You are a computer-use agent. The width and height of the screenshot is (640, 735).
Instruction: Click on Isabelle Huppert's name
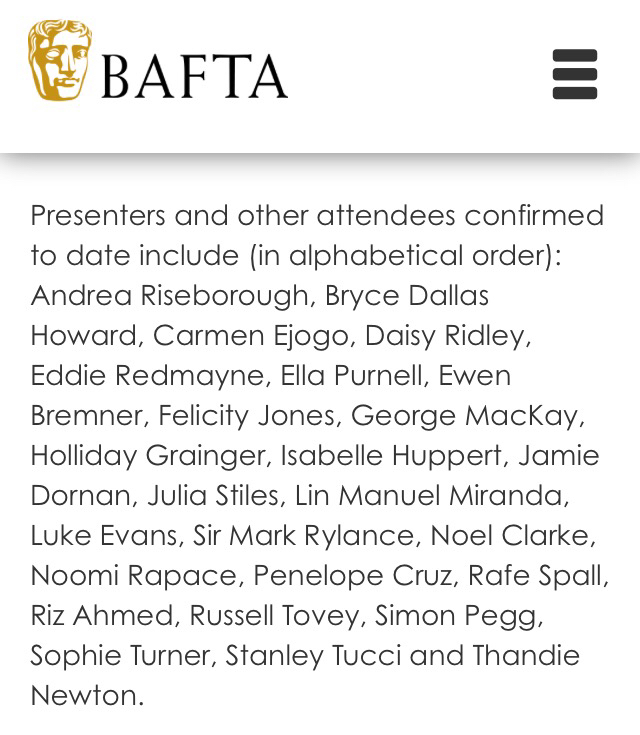pyautogui.click(x=391, y=456)
